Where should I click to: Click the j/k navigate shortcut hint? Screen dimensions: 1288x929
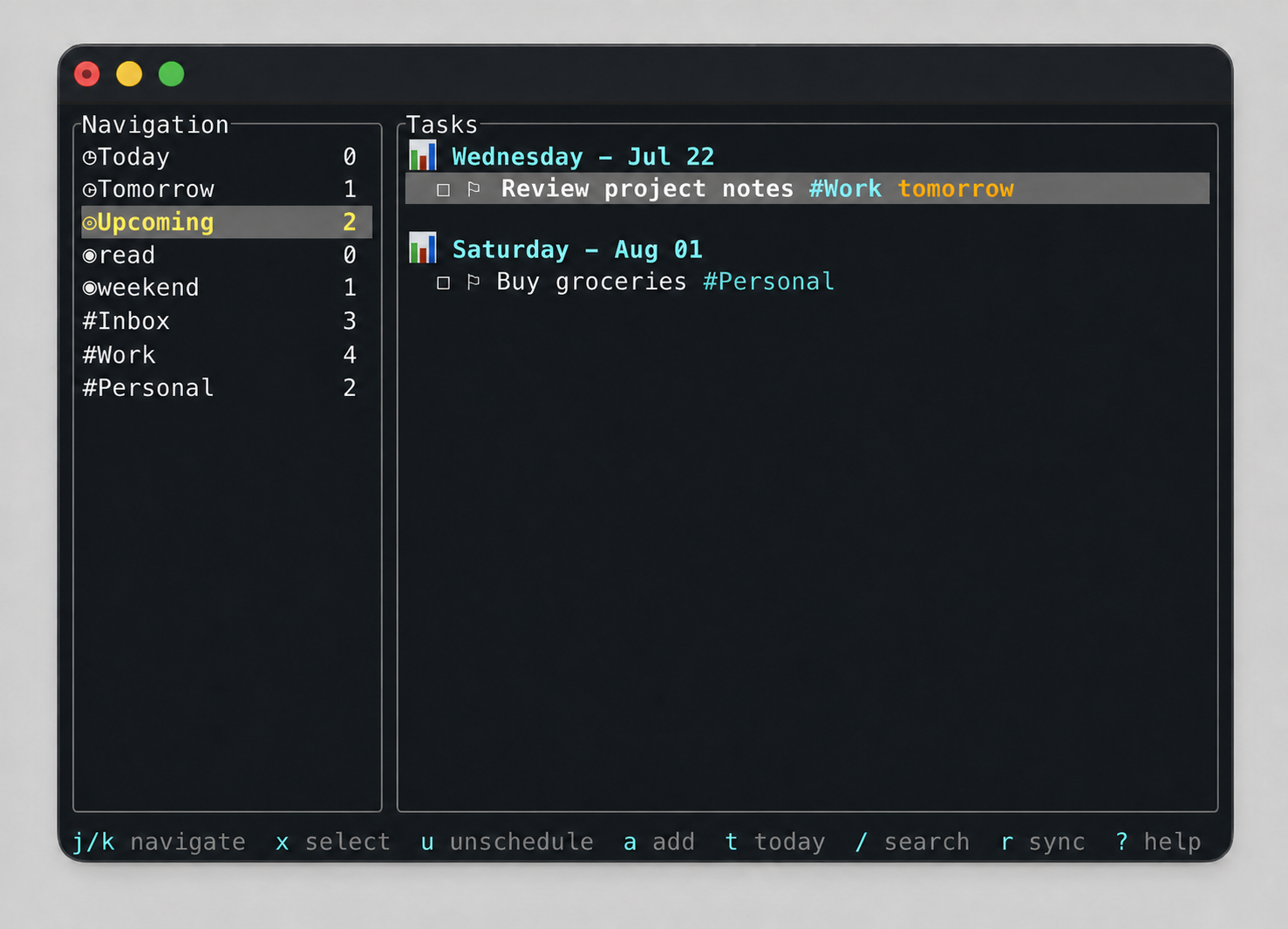coord(159,842)
